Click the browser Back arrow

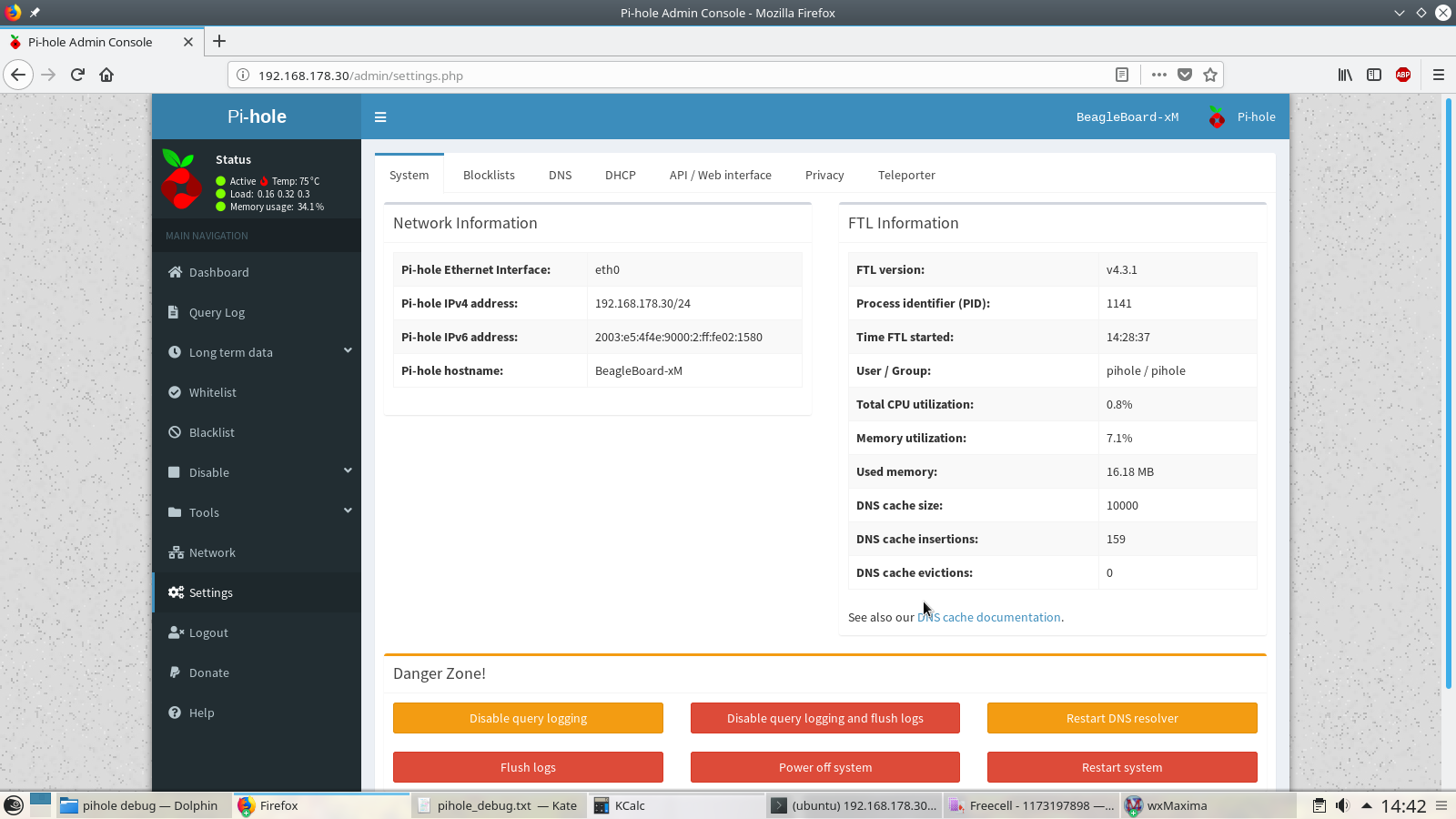[18, 75]
